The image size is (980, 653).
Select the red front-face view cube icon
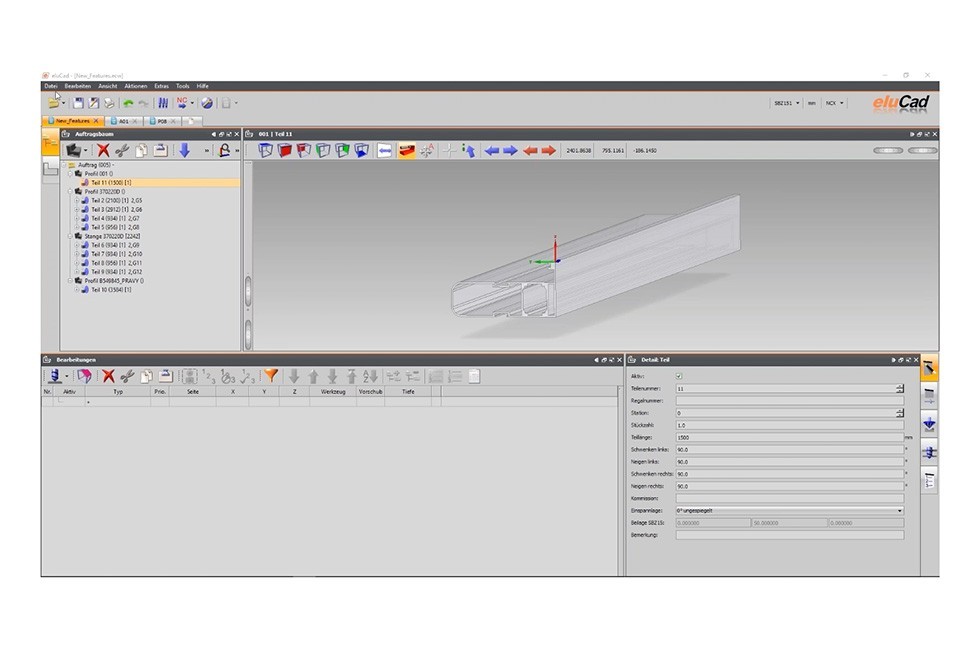click(284, 151)
